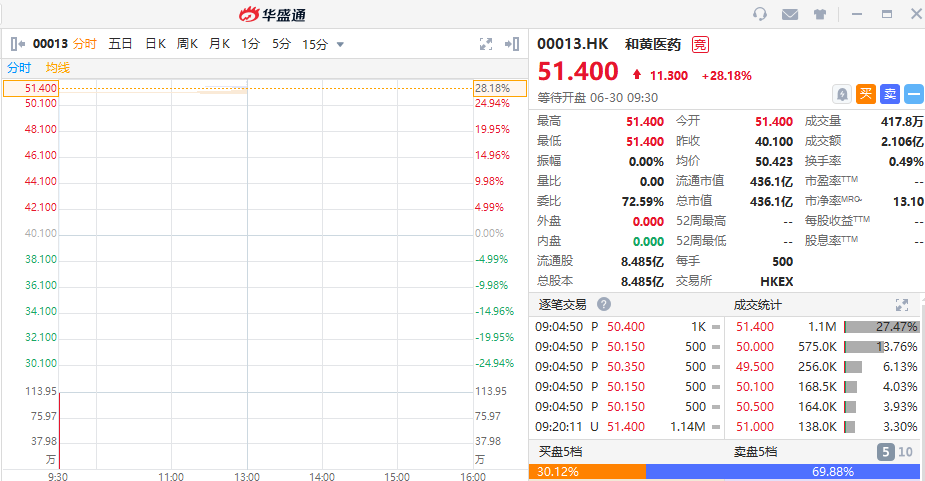Click the 等待开盘 06-30 09:30 status text

click(597, 97)
